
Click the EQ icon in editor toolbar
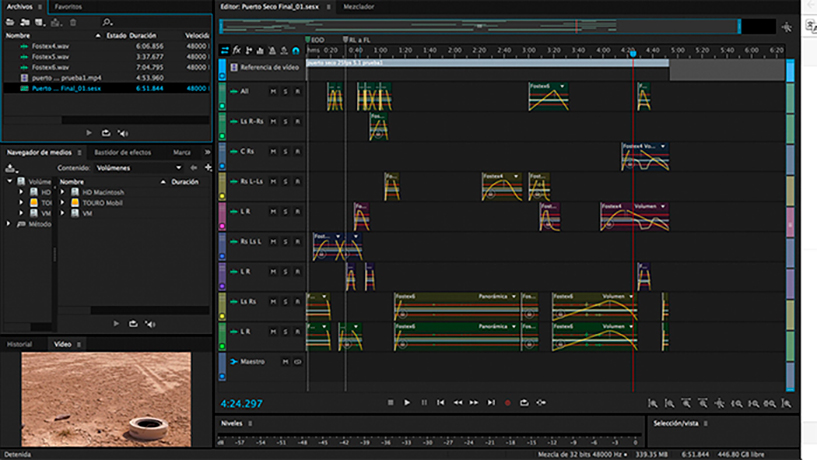click(x=260, y=51)
